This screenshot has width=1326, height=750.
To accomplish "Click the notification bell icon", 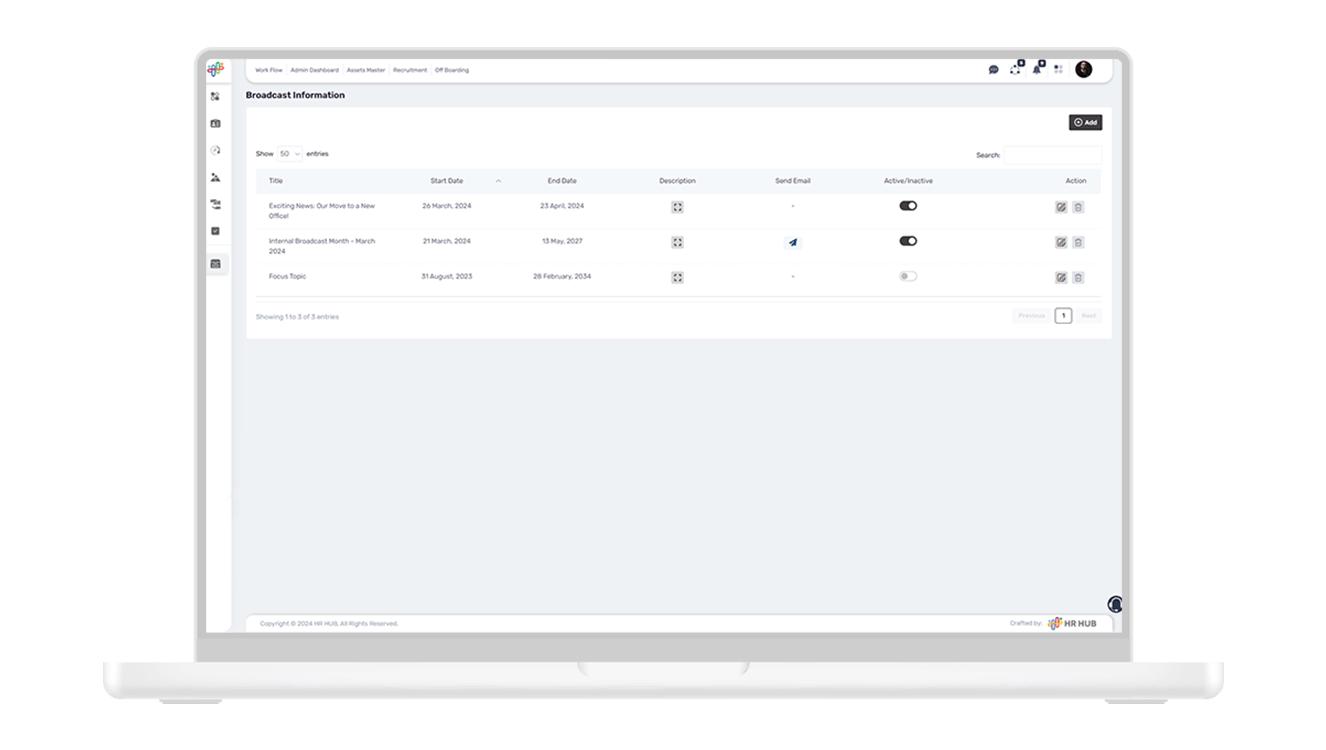I will pos(1037,69).
